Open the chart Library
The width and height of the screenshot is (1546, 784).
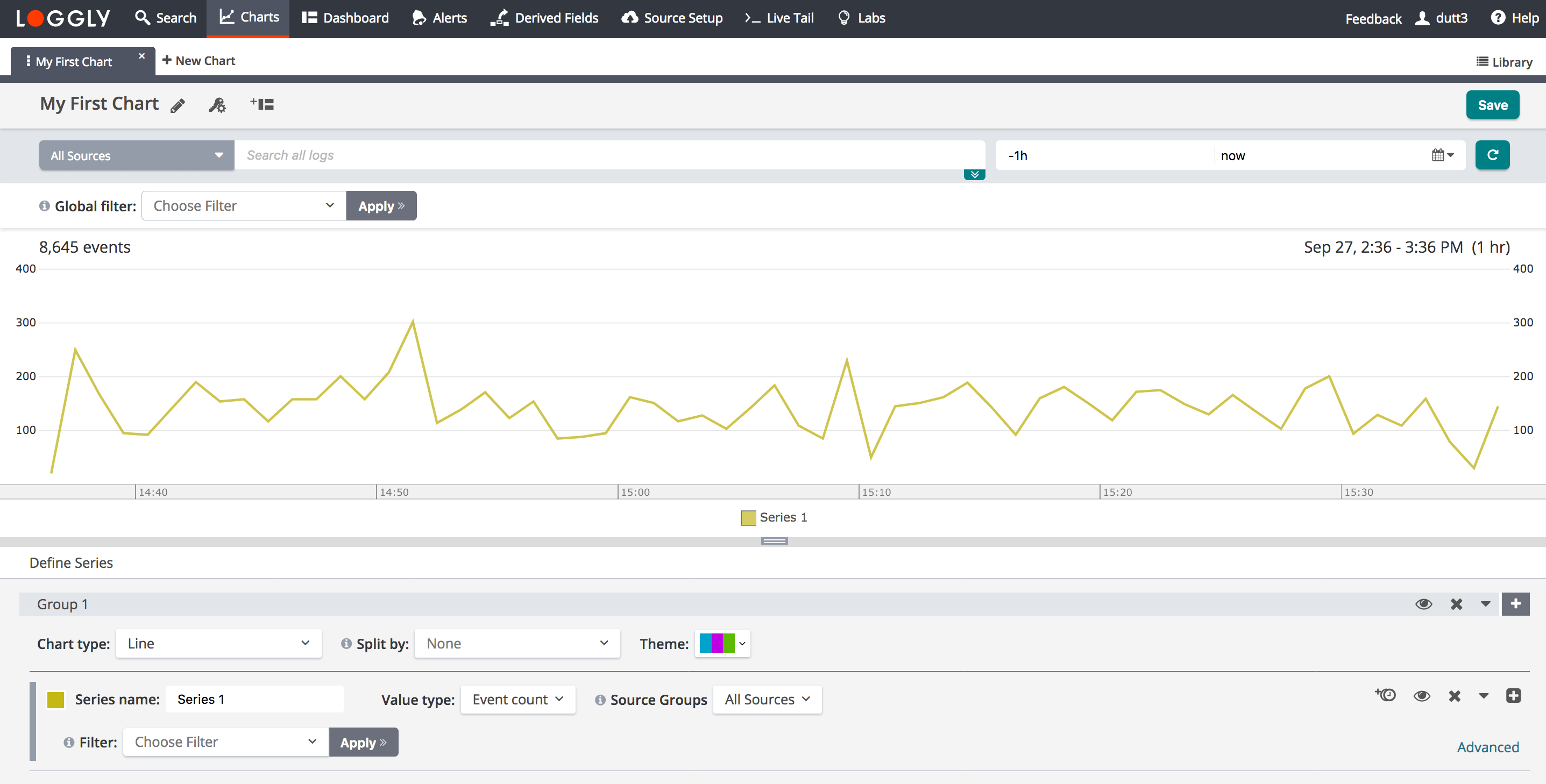[x=1504, y=62]
